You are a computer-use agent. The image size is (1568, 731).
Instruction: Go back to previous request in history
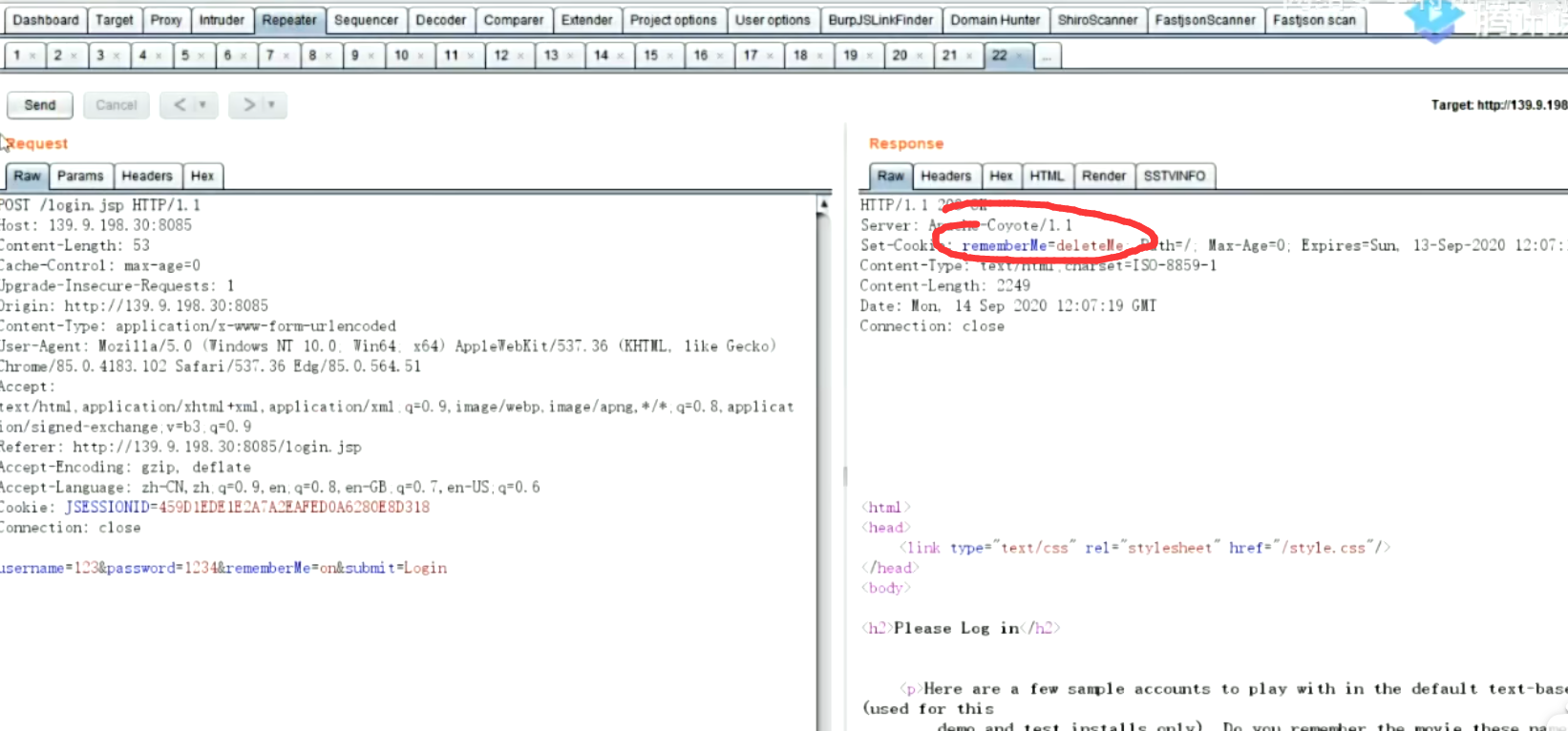pyautogui.click(x=180, y=105)
